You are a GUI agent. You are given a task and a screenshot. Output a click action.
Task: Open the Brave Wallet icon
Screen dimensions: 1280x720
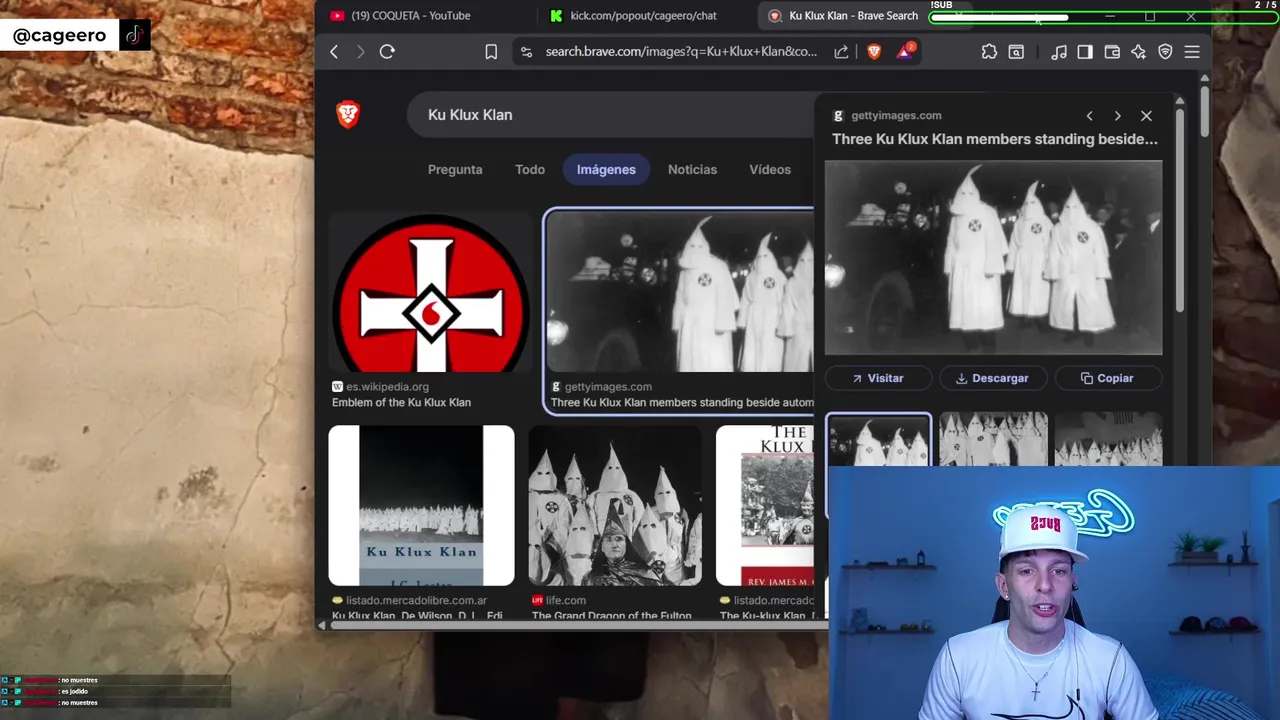click(x=1112, y=52)
